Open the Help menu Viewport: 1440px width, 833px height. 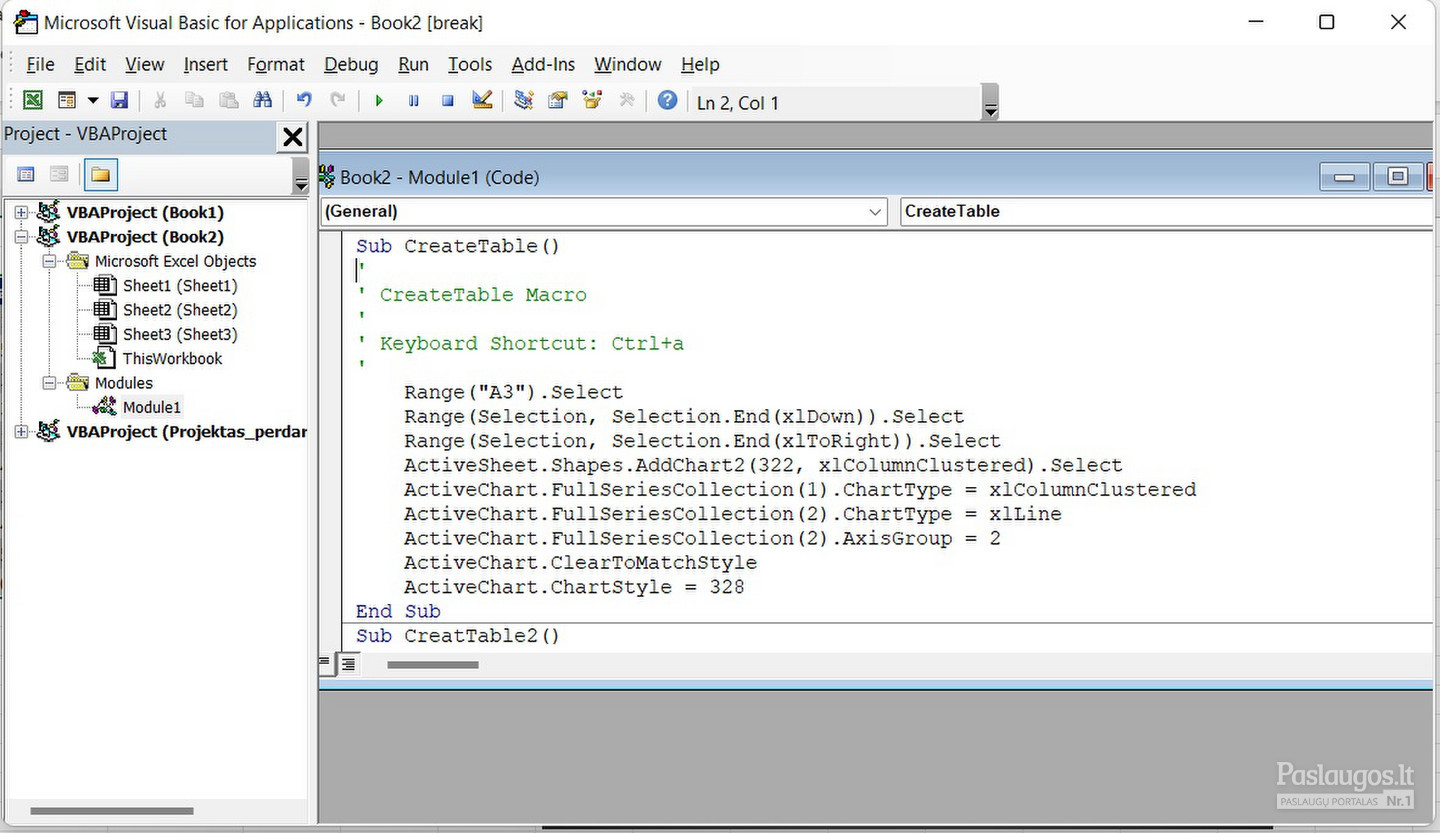tap(700, 64)
